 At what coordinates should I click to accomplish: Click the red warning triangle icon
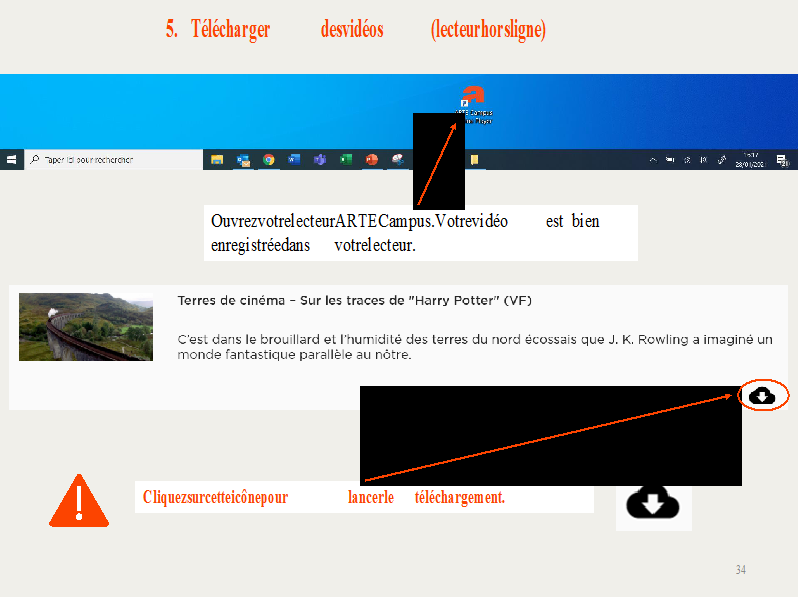[78, 501]
